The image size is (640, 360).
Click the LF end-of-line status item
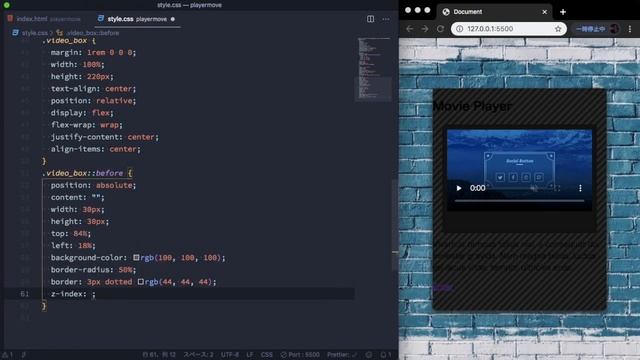tap(250, 355)
